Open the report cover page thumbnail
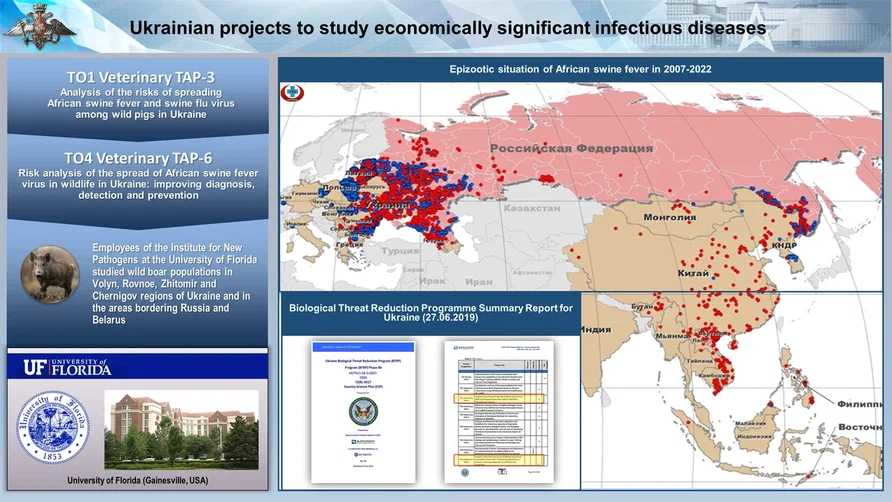The width and height of the screenshot is (892, 502). pos(362,410)
